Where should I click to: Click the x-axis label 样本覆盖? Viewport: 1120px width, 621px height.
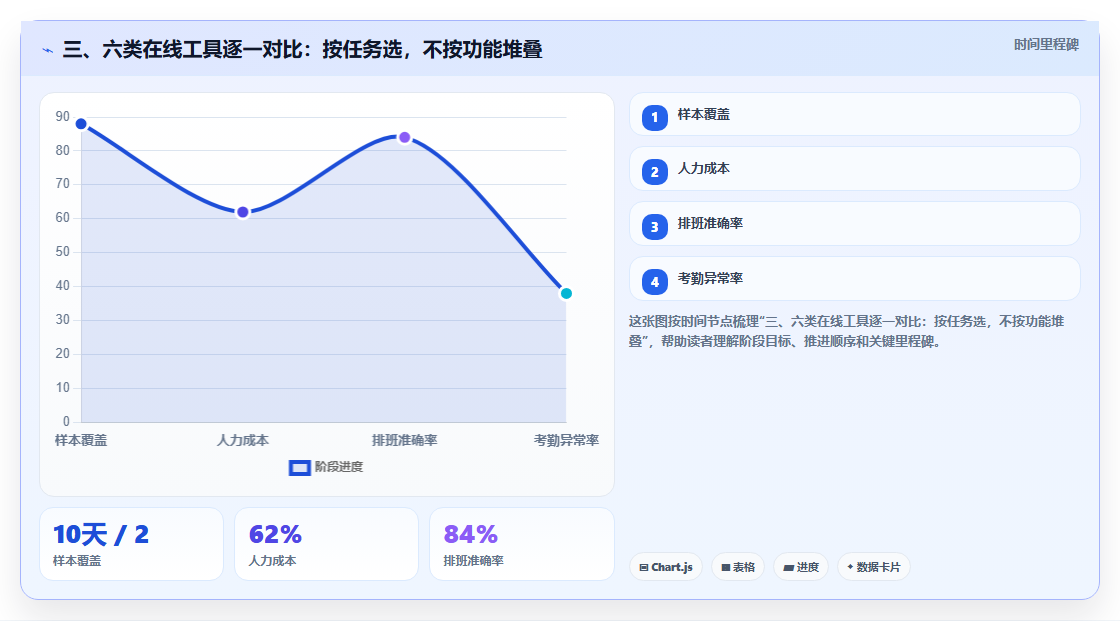point(81,440)
